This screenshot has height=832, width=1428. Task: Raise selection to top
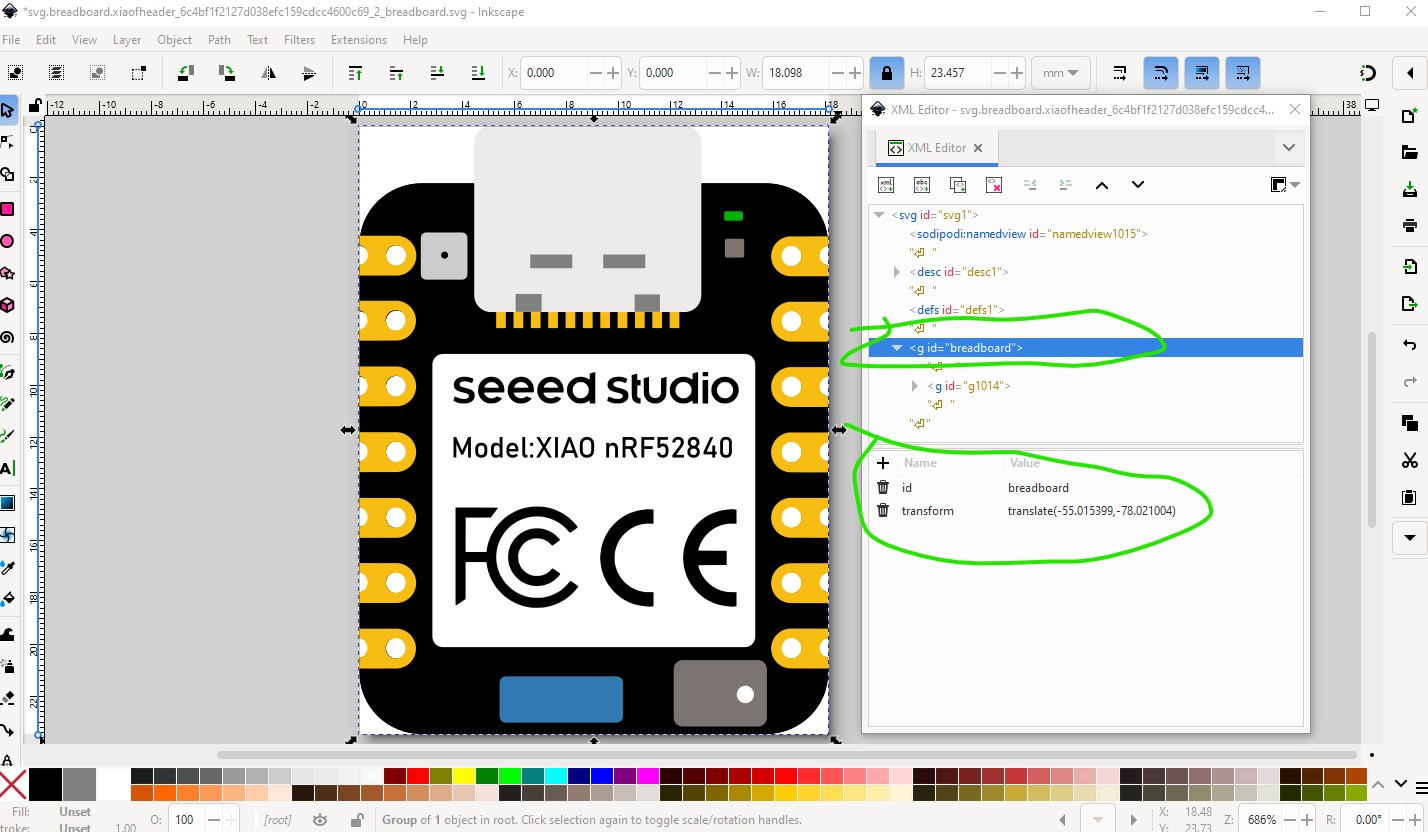pyautogui.click(x=355, y=73)
